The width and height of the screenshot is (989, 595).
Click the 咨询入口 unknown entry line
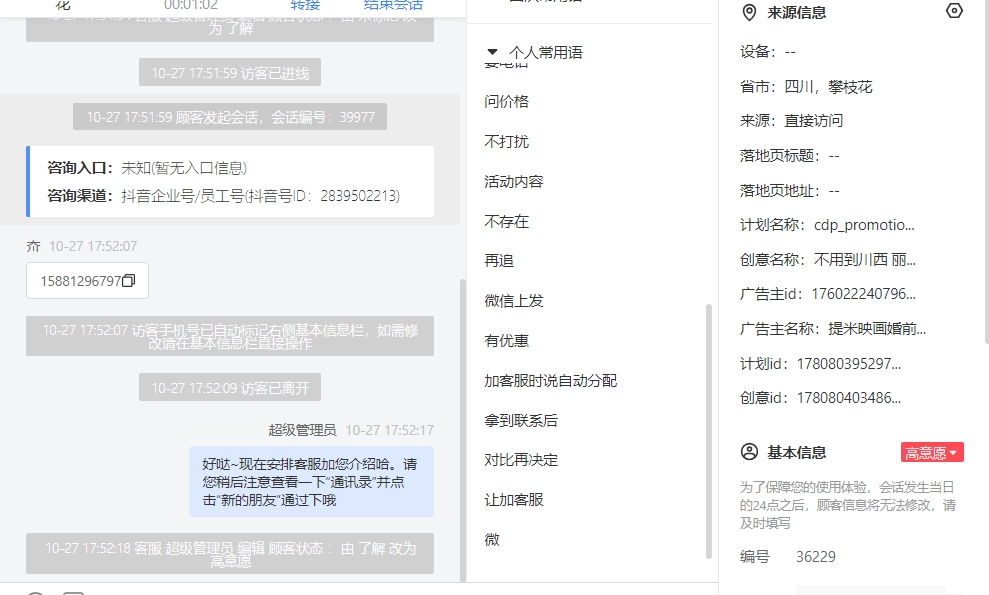(x=147, y=168)
